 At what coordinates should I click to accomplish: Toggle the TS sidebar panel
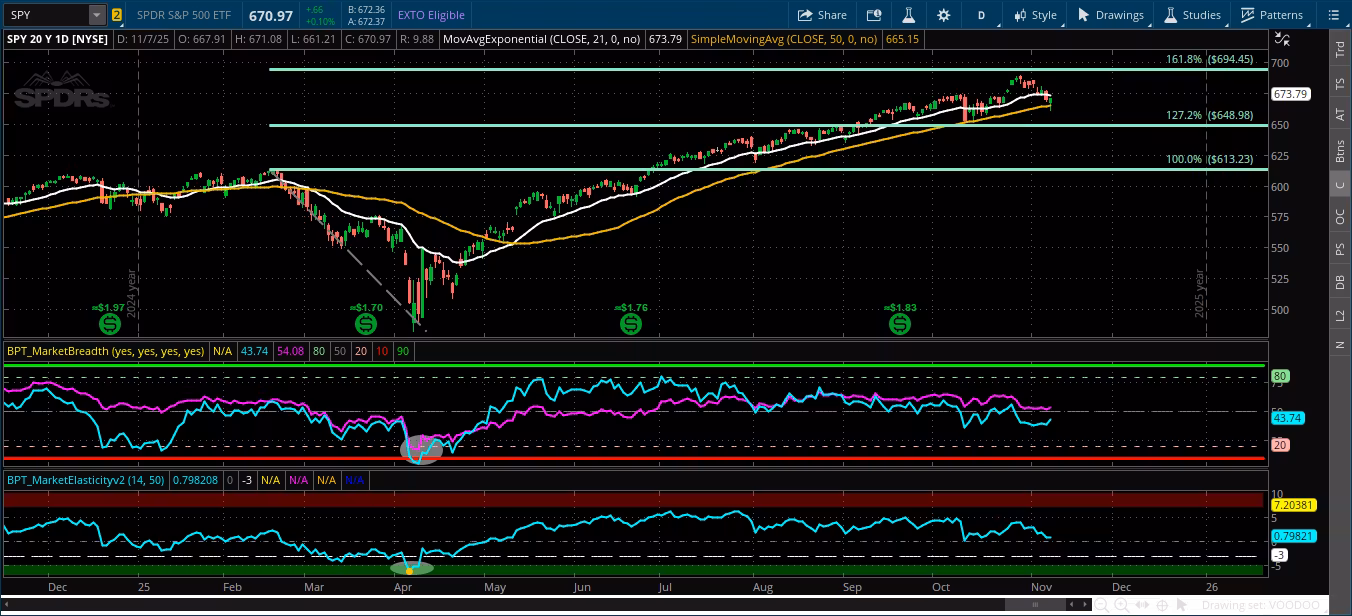pos(1339,81)
